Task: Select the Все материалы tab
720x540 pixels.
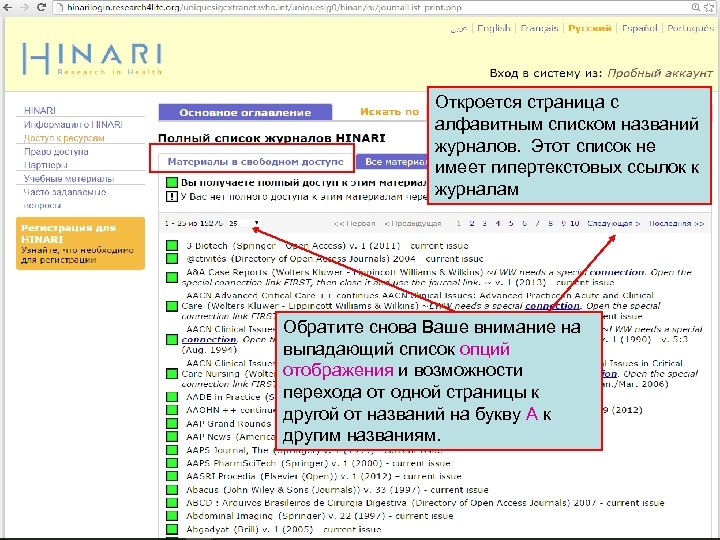Action: coord(393,162)
